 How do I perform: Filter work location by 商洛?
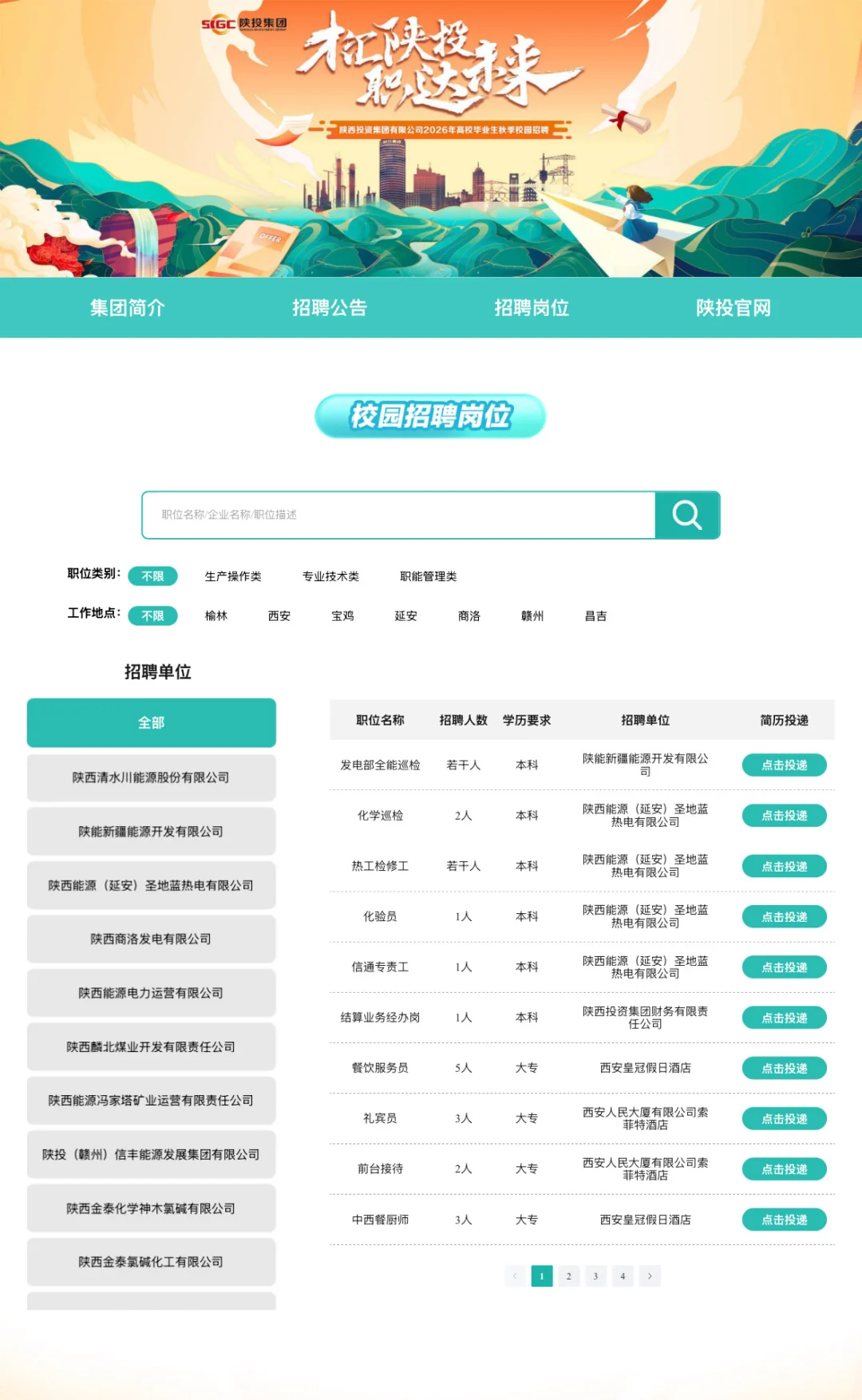click(x=469, y=616)
